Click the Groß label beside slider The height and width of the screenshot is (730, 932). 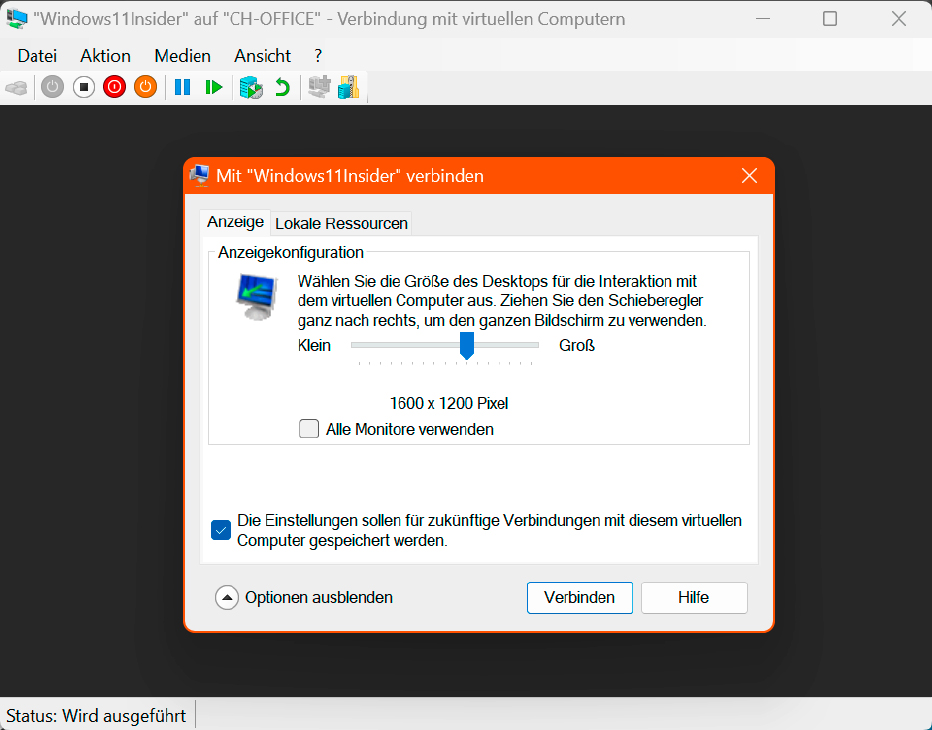(x=577, y=345)
